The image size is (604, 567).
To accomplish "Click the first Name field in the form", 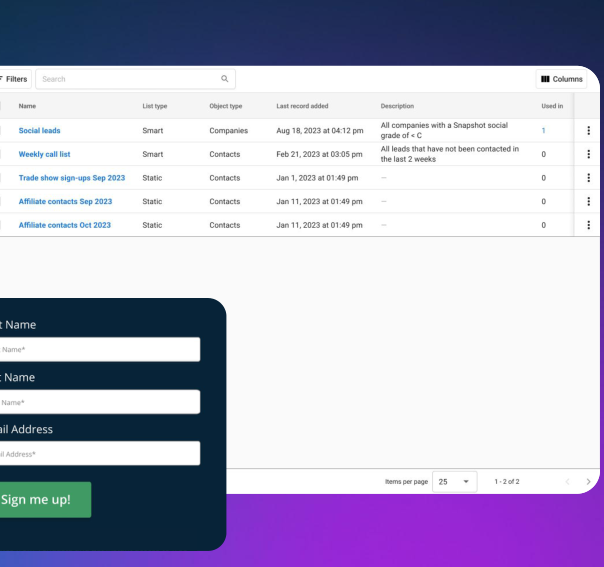I will (98, 349).
